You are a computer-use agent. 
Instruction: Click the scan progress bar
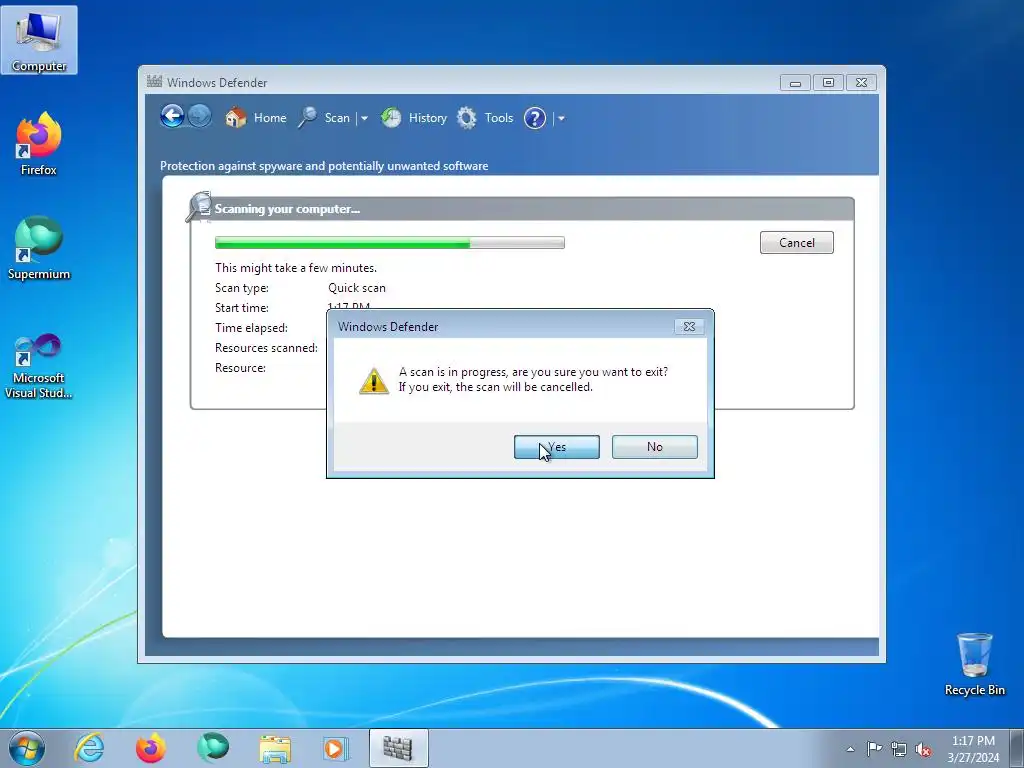tap(390, 243)
